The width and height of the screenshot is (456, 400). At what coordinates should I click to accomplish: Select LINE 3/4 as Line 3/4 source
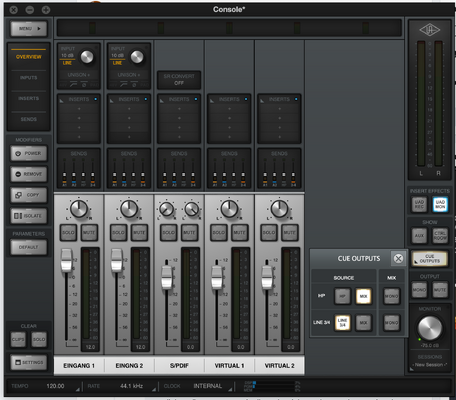coord(342,322)
